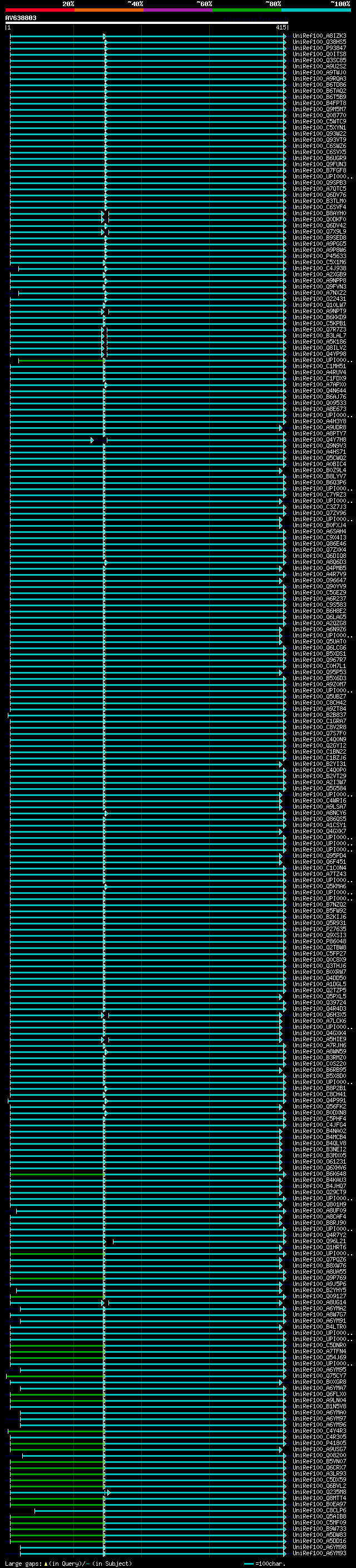Select hit label UniRef100_Q95P53

tap(319, 672)
